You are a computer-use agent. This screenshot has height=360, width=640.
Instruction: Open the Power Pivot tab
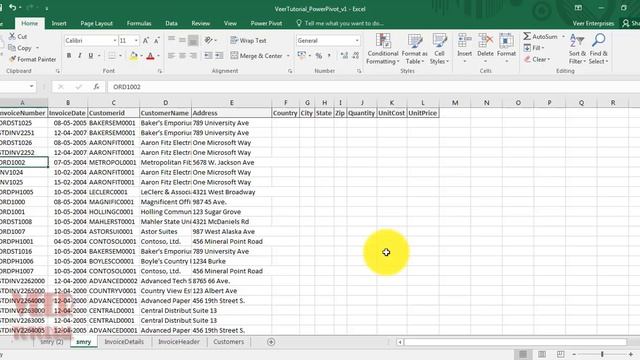pos(266,23)
